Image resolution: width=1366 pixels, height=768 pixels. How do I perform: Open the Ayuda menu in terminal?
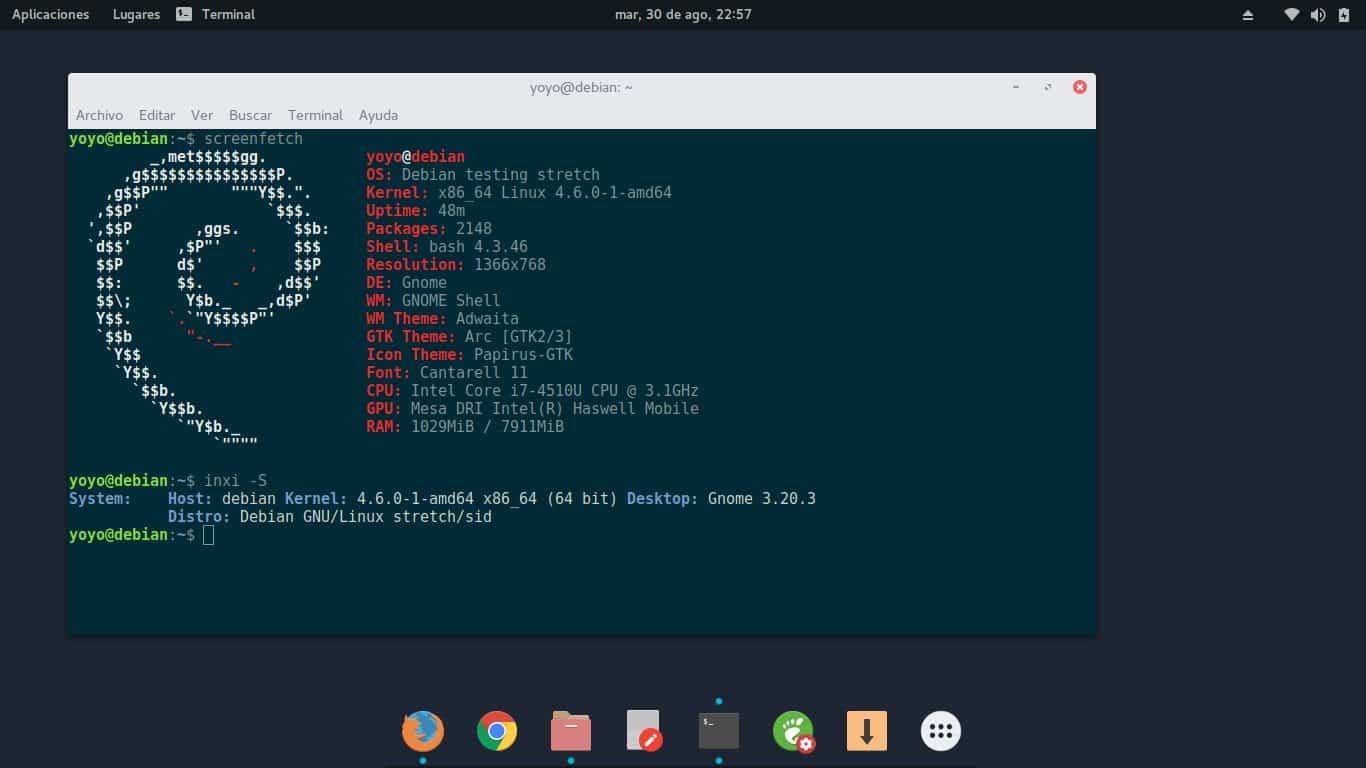tap(378, 115)
